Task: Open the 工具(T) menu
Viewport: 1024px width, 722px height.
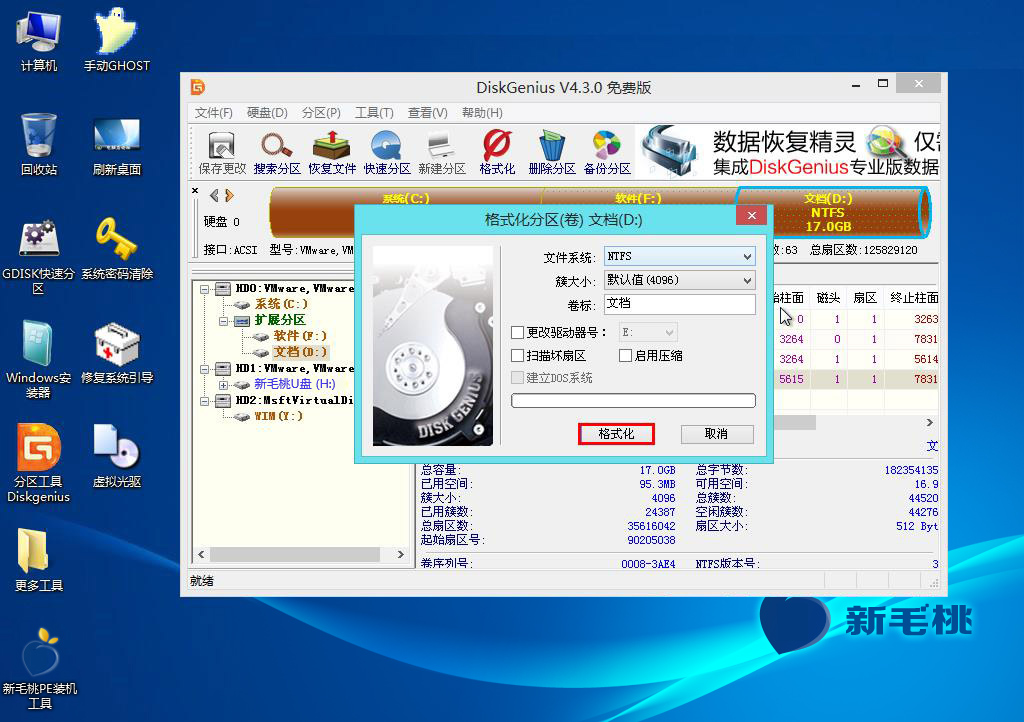Action: pyautogui.click(x=374, y=113)
